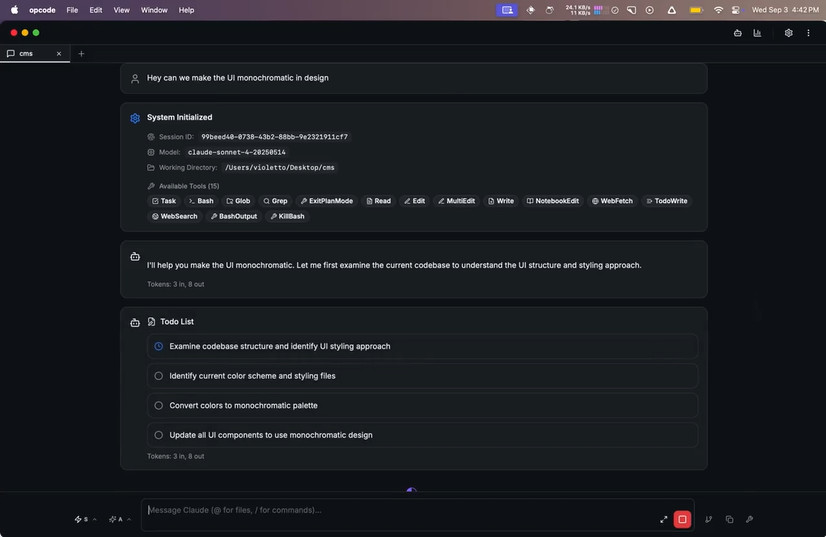Click the Available Tools (15) label
826x537 pixels.
pos(189,186)
